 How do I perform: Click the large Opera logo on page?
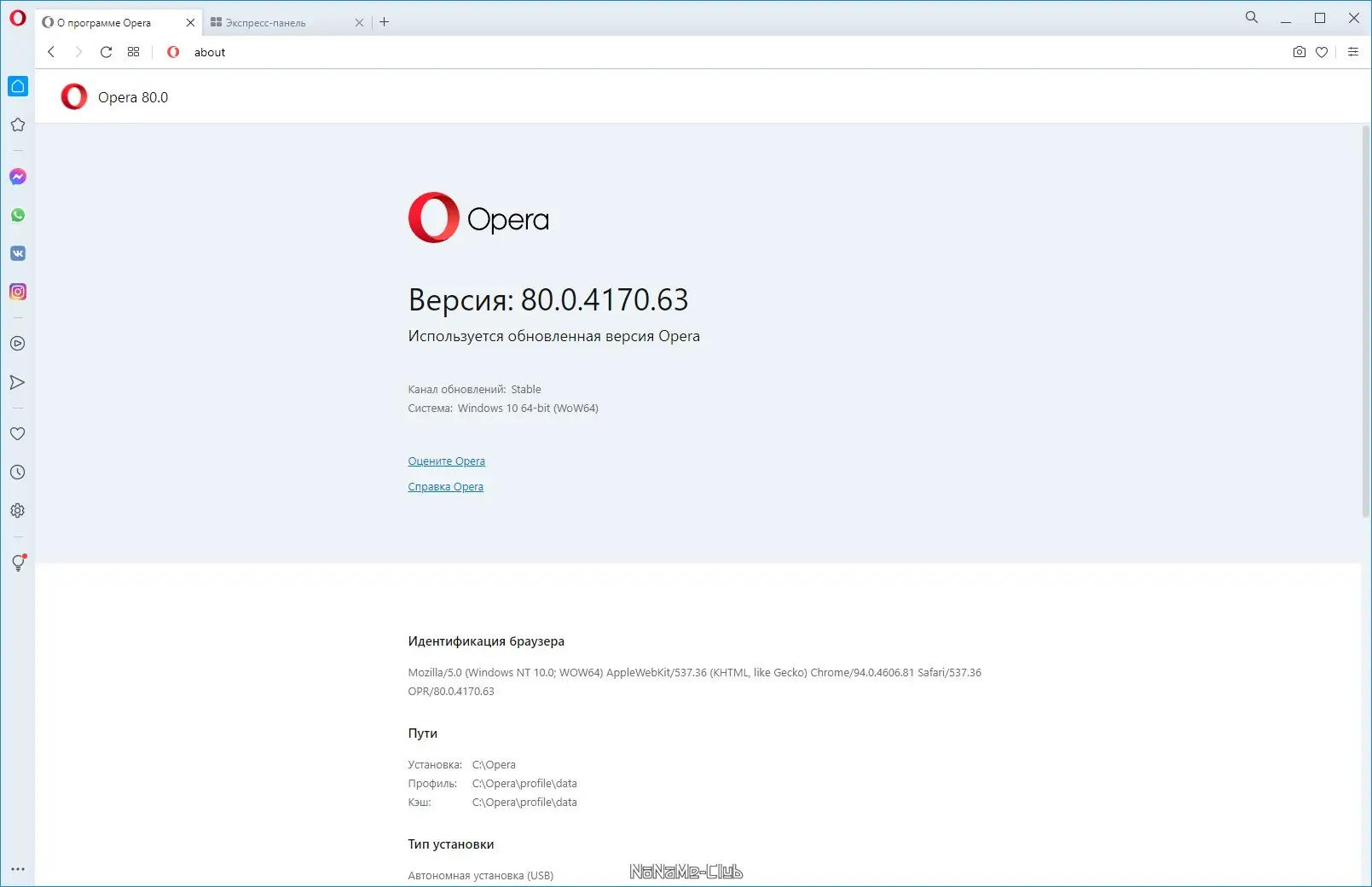click(478, 217)
